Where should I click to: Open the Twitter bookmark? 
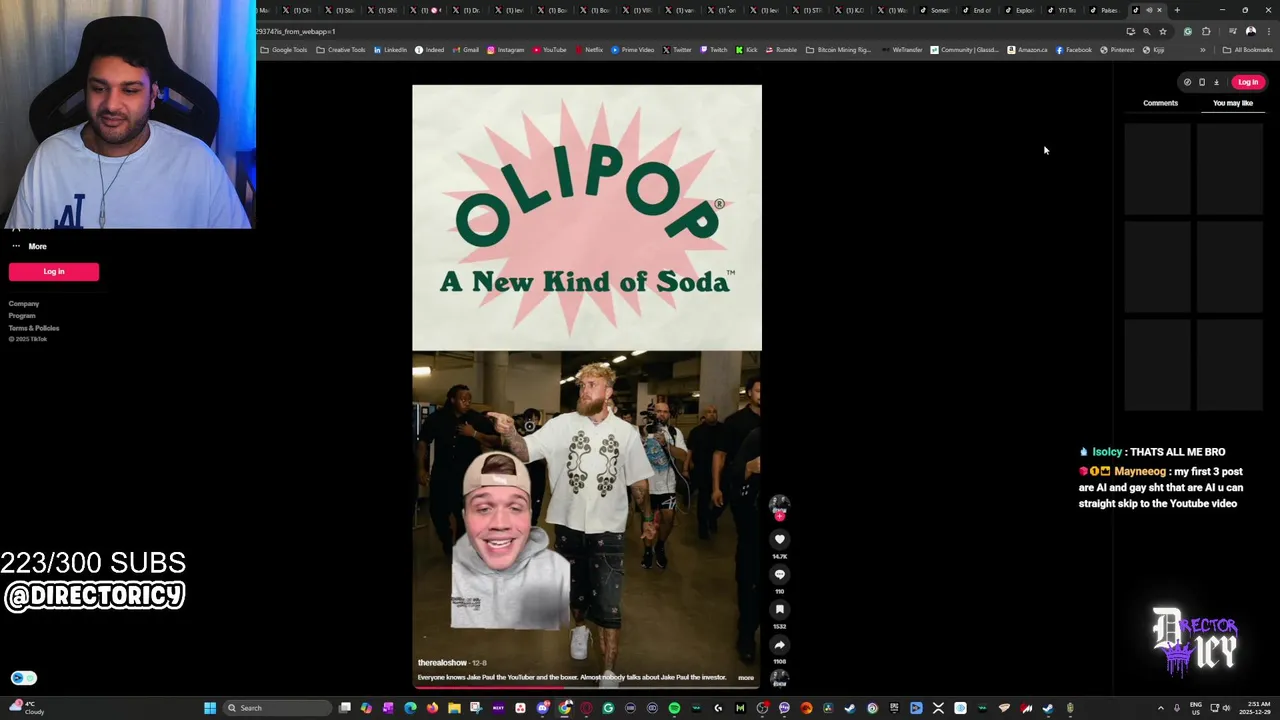click(x=676, y=50)
